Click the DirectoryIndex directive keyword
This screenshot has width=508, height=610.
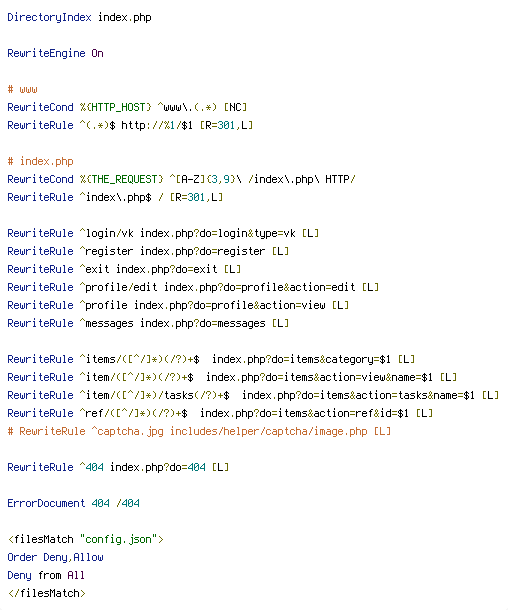[49, 18]
